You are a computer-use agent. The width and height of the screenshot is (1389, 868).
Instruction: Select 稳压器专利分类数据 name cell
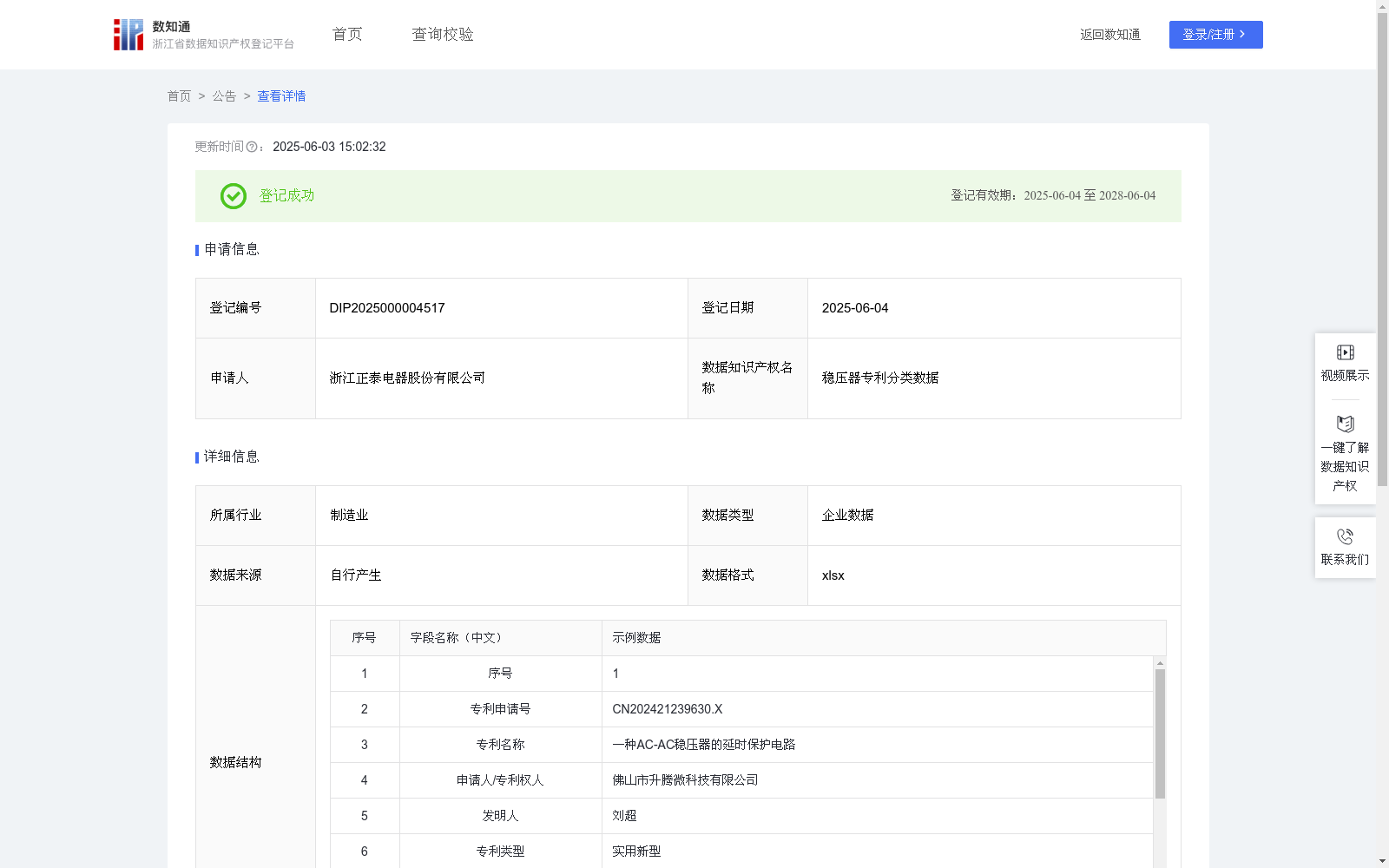click(994, 378)
